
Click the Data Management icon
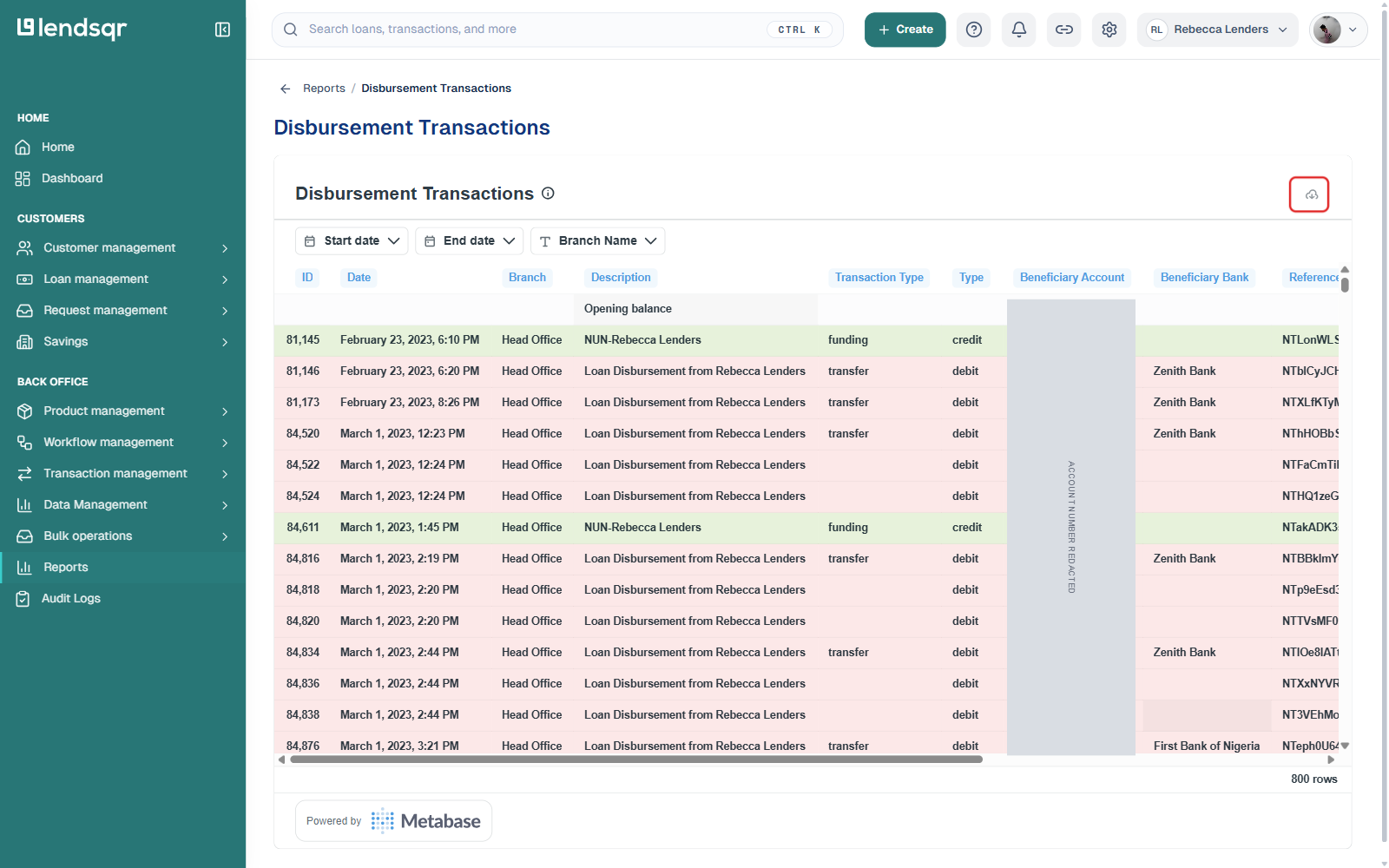[x=25, y=505]
